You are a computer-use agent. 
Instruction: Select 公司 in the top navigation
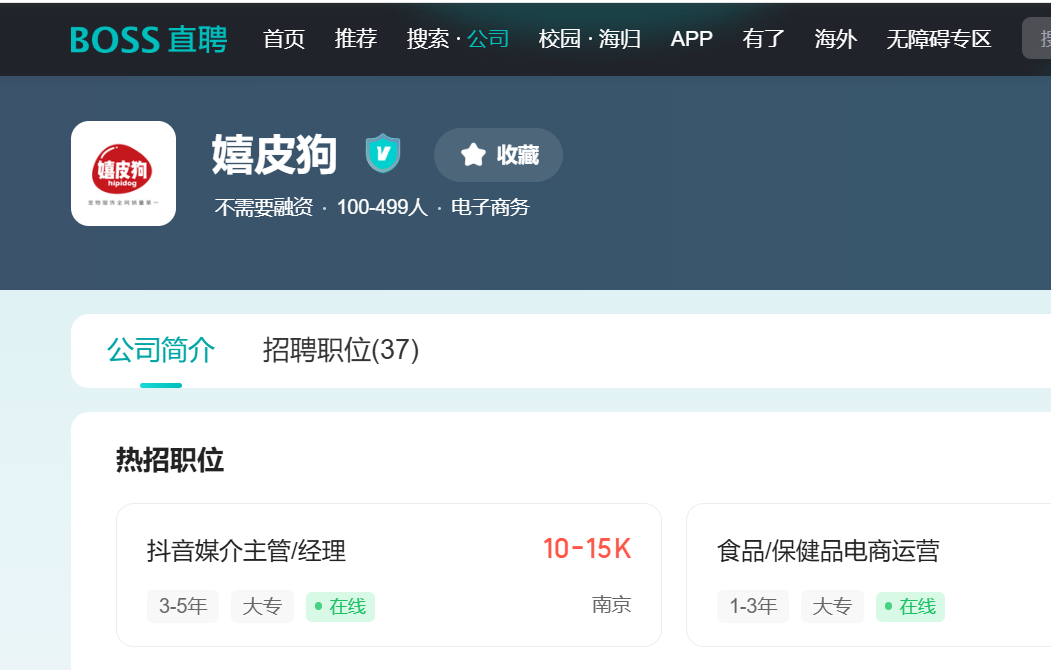(488, 39)
